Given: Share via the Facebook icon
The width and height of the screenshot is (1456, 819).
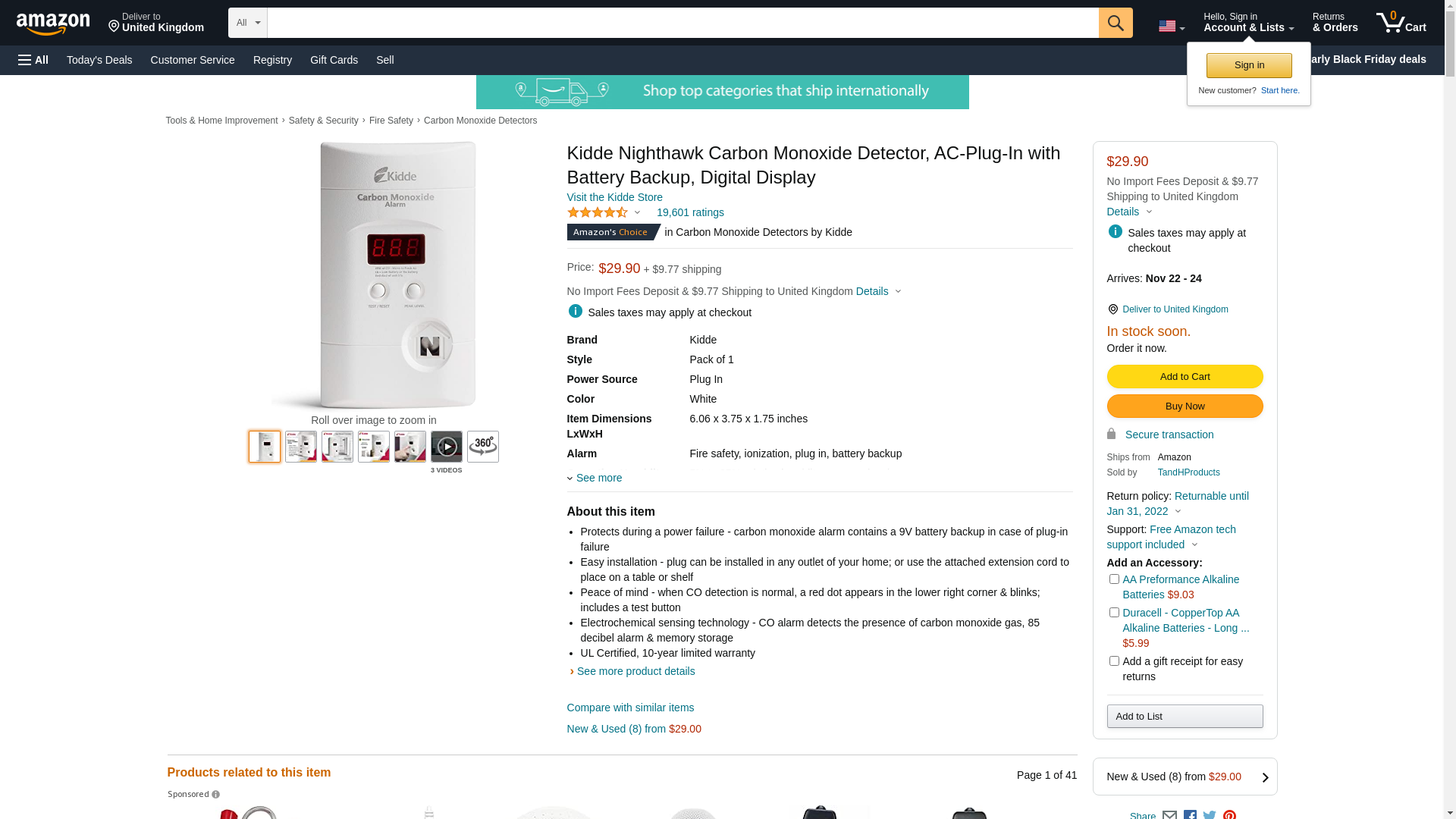Looking at the screenshot, I should (x=1190, y=814).
